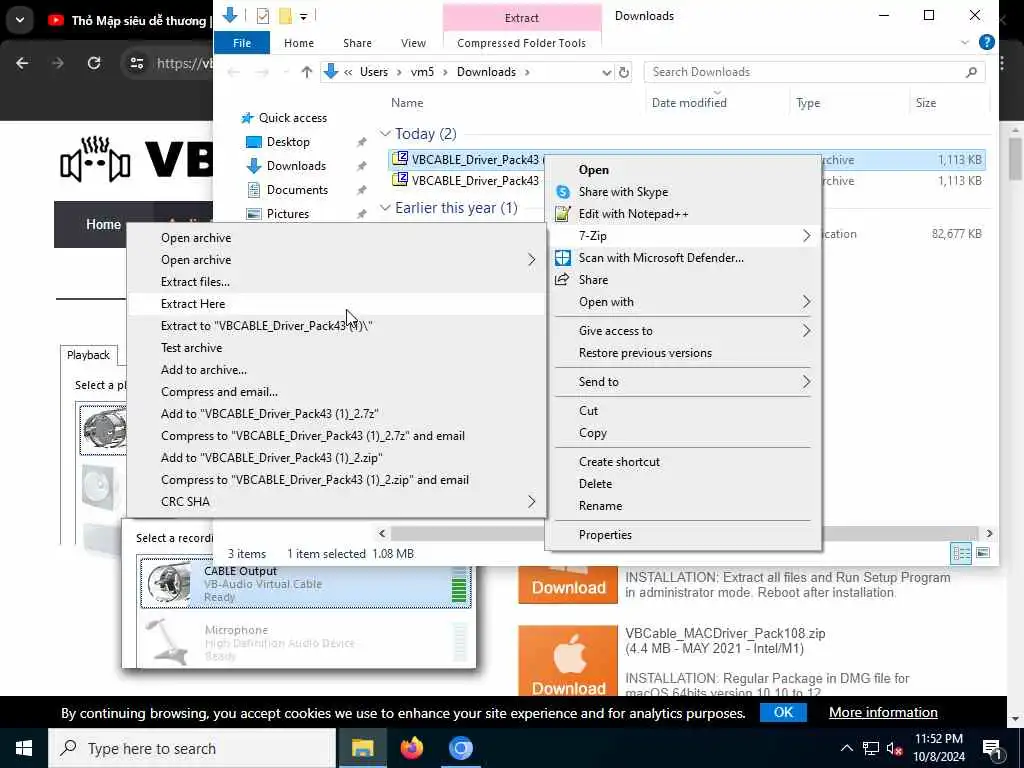1024x768 pixels.
Task: Switch to Details view icon
Action: coord(961,554)
